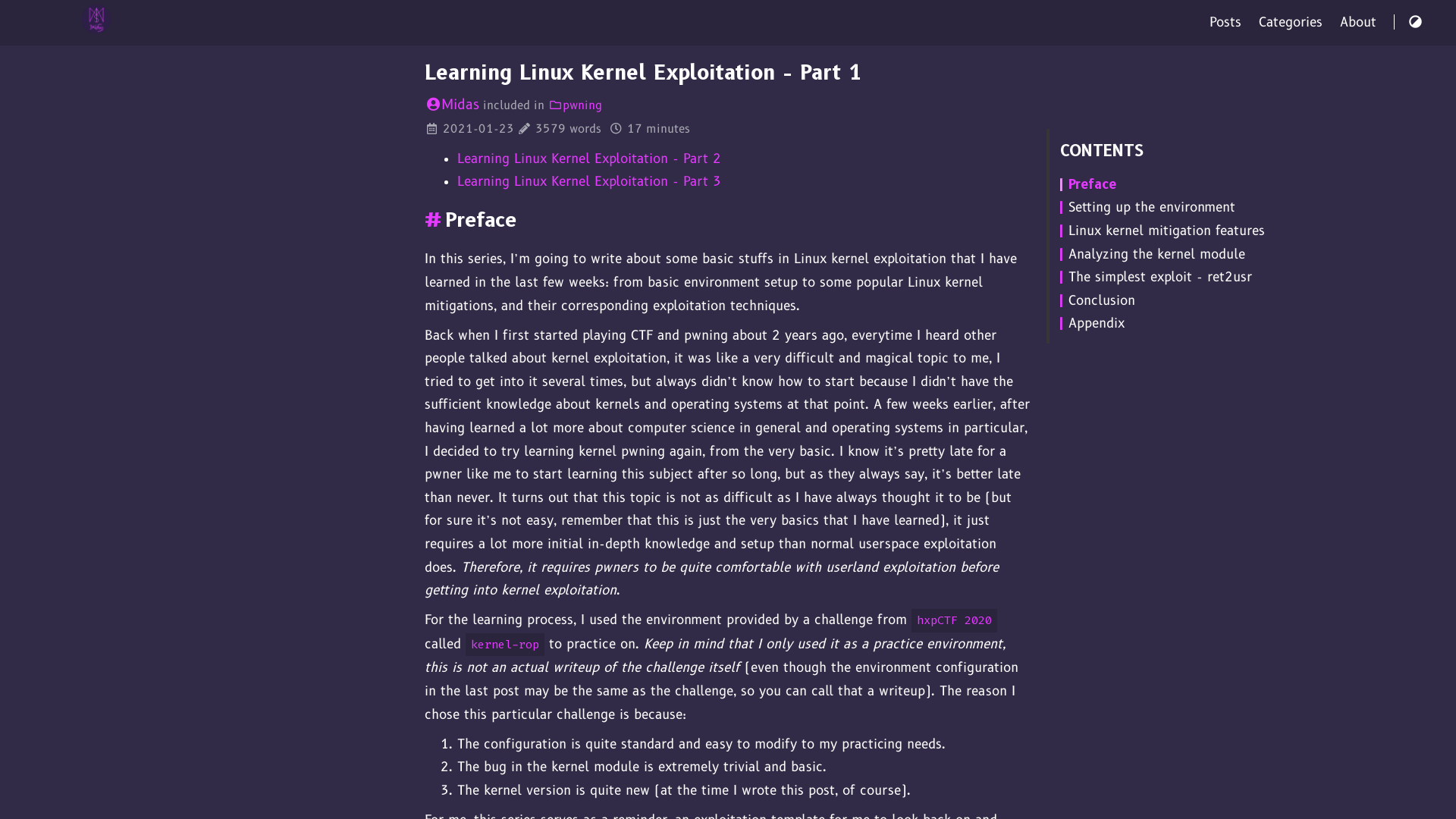Select the hxpCTF 2020 inline link
The image size is (1456, 819).
(x=954, y=620)
